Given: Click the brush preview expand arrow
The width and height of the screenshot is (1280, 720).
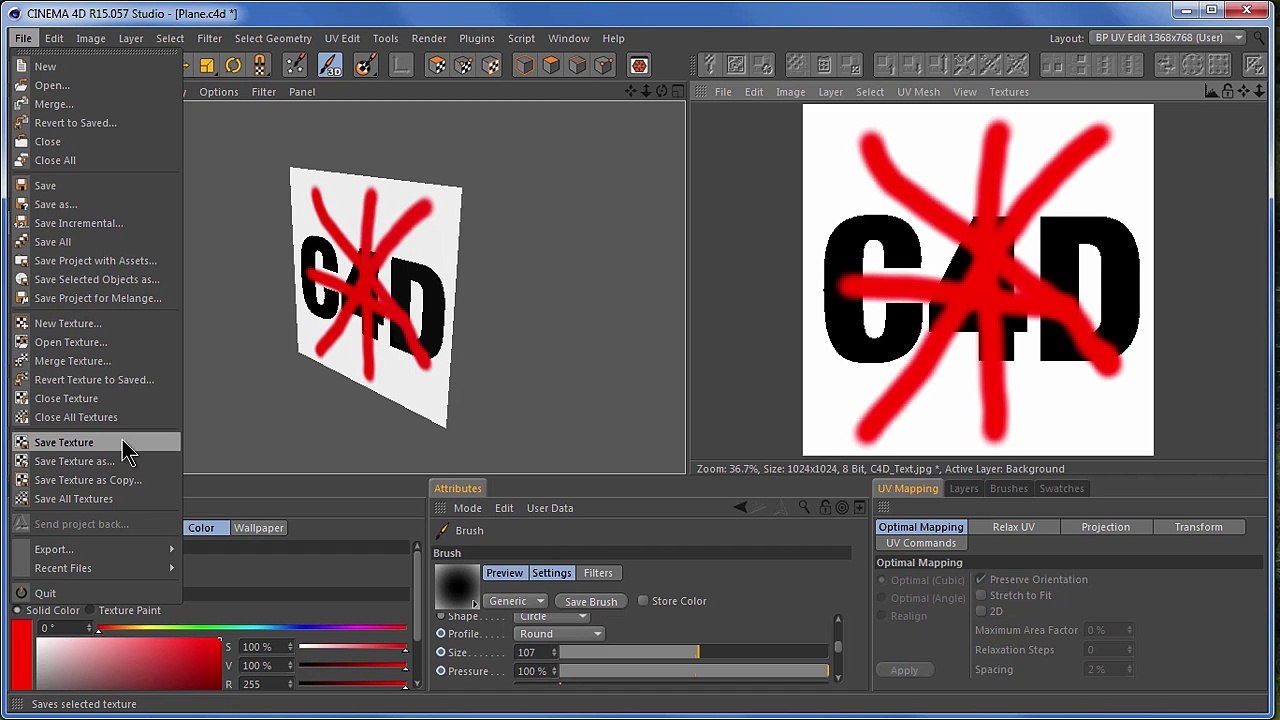Looking at the screenshot, I should (x=475, y=604).
